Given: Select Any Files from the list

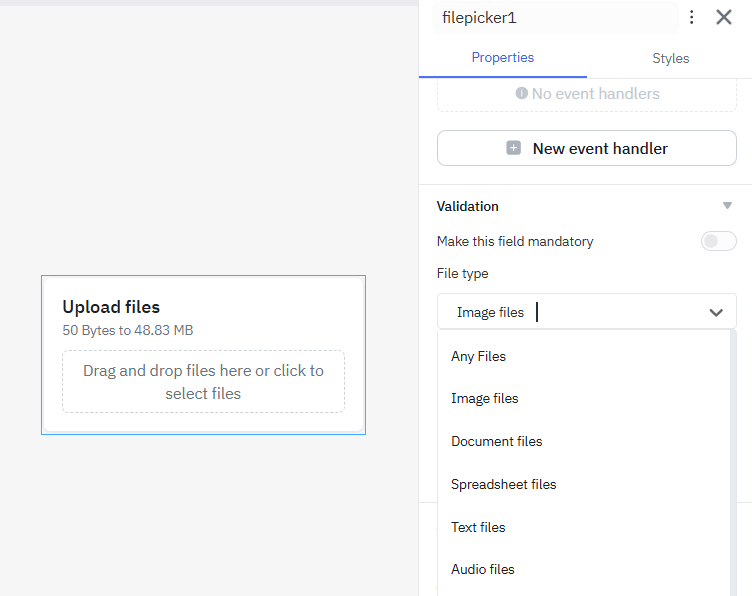Looking at the screenshot, I should pos(479,356).
